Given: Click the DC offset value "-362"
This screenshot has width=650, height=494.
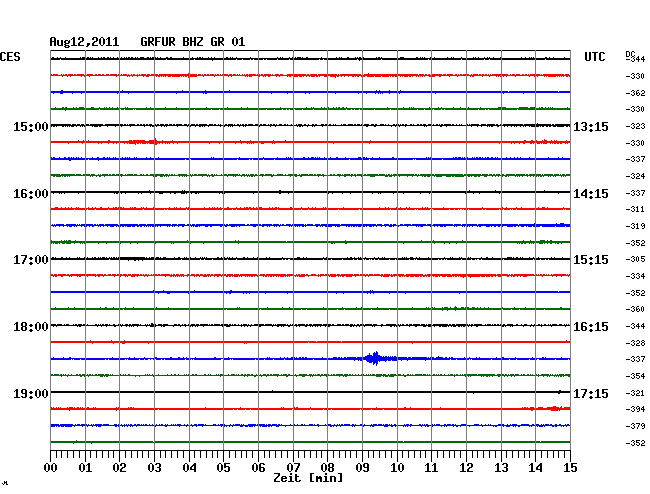Looking at the screenshot, I should click(x=635, y=93).
